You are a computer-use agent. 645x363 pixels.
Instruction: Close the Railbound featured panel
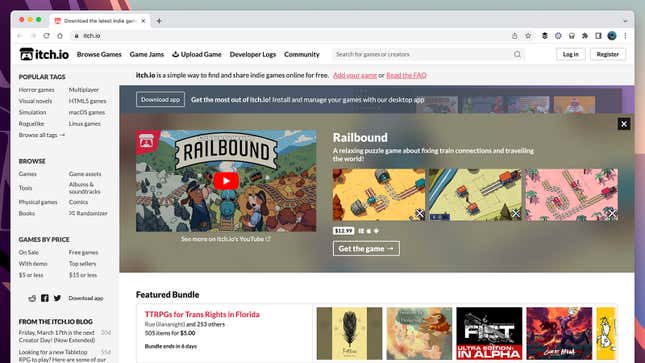tap(624, 124)
